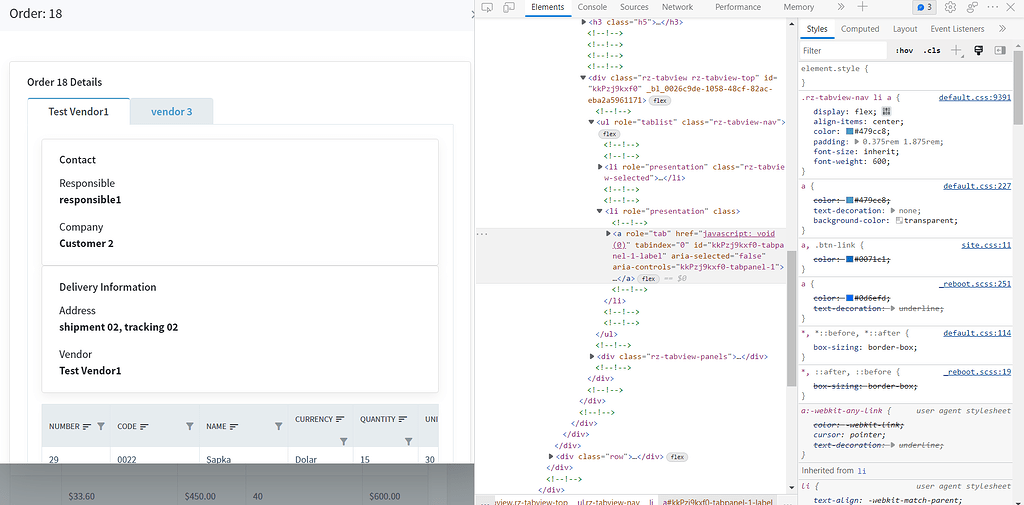Open the CURRENCY column filter icon

tap(344, 442)
